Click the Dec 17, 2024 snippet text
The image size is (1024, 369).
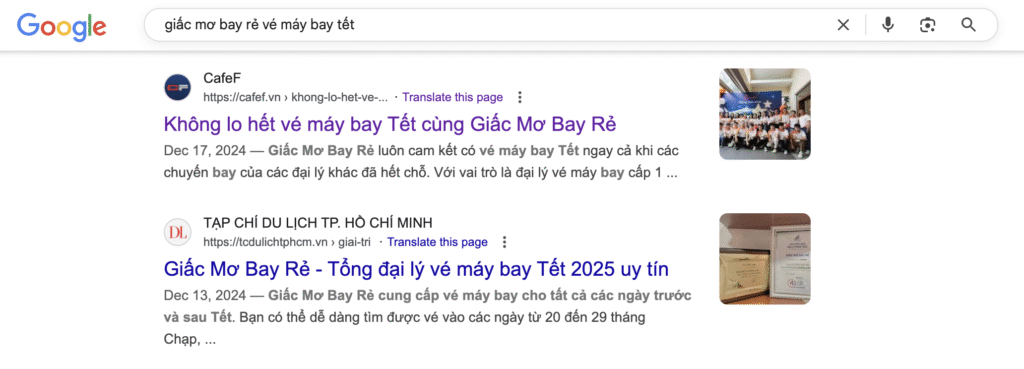421,162
